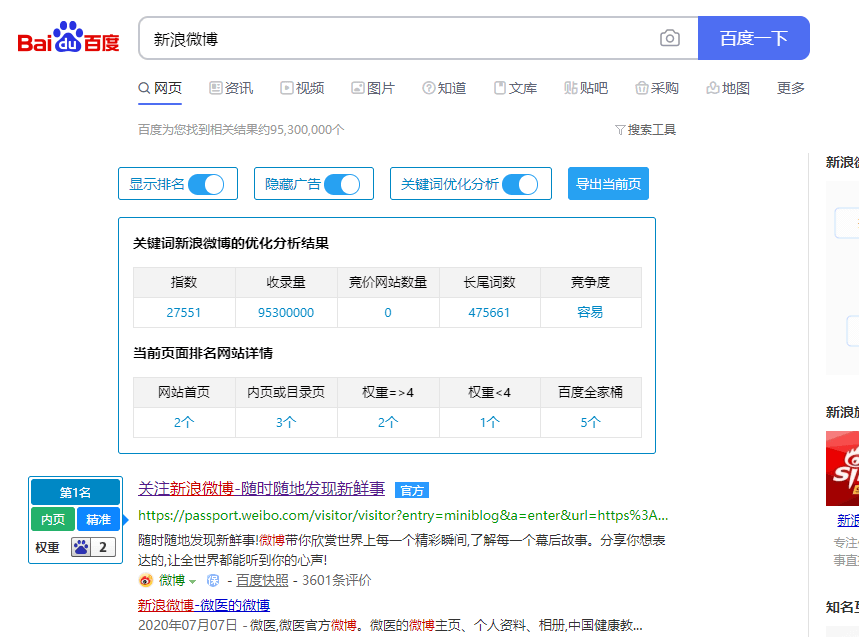
Task: Open the 贴吧 tab
Action: (586, 88)
